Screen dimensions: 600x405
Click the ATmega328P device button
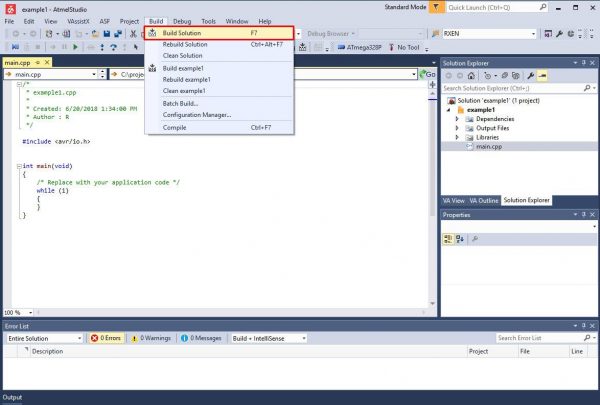tap(359, 47)
